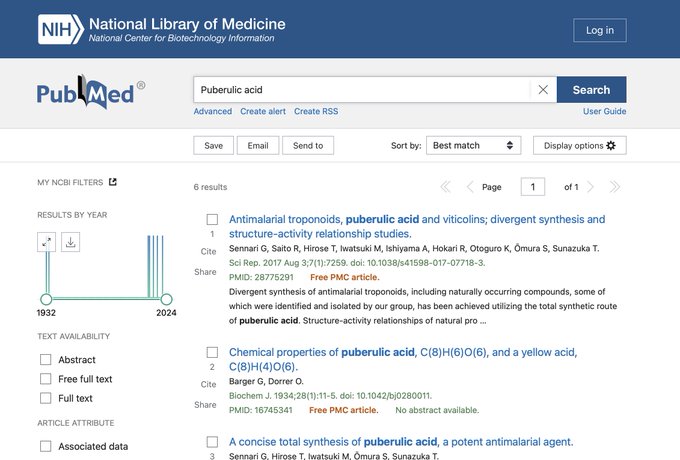Enable the Abstract text availability filter
Screen dimensions: 680x460
[x=46, y=360]
